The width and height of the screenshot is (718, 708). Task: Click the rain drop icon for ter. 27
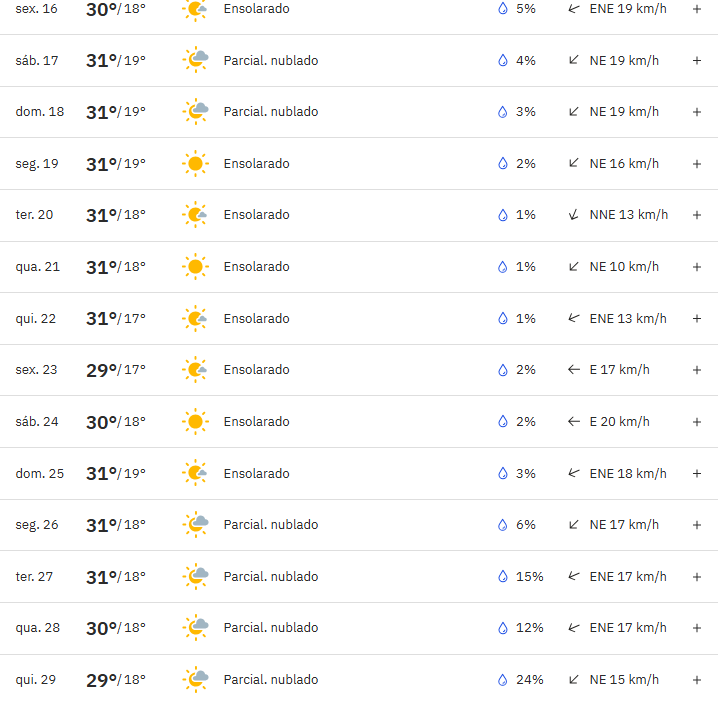pos(503,577)
